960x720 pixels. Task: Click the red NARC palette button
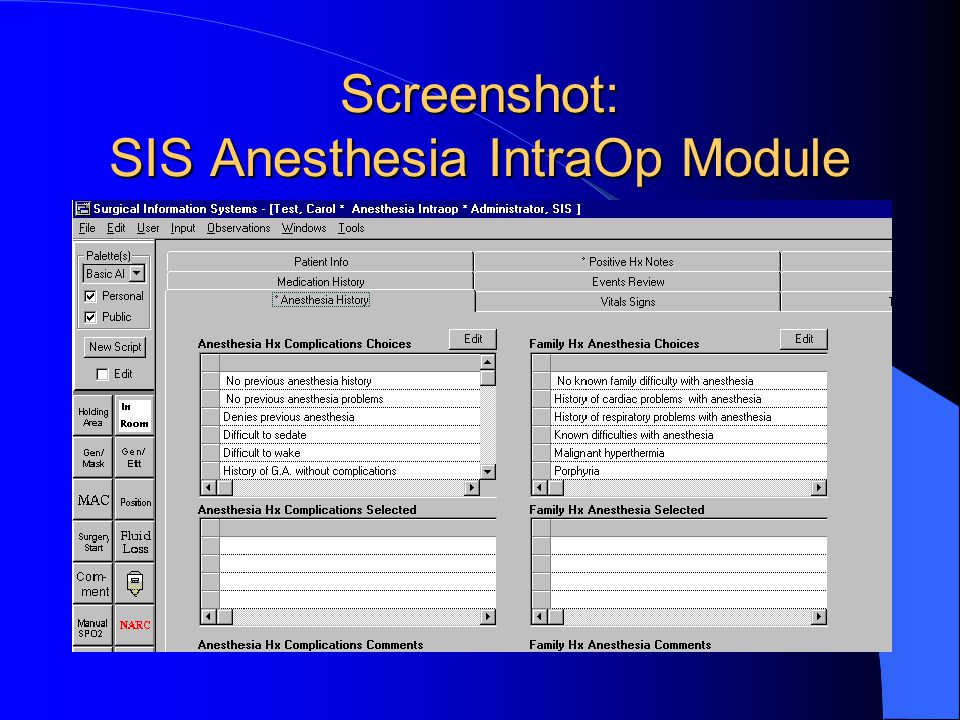[x=135, y=625]
